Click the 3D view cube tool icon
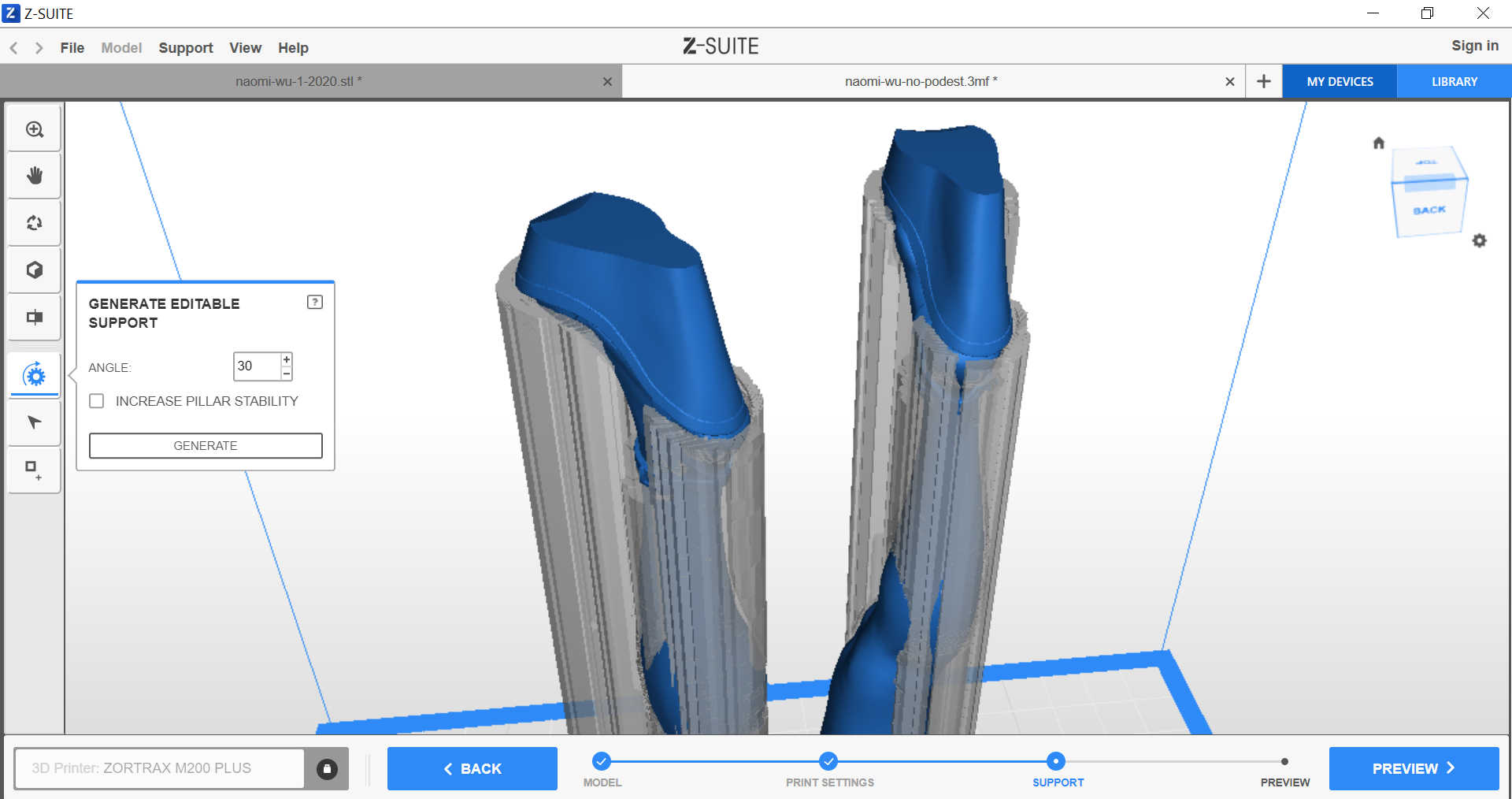Image resolution: width=1512 pixels, height=799 pixels. pyautogui.click(x=35, y=270)
